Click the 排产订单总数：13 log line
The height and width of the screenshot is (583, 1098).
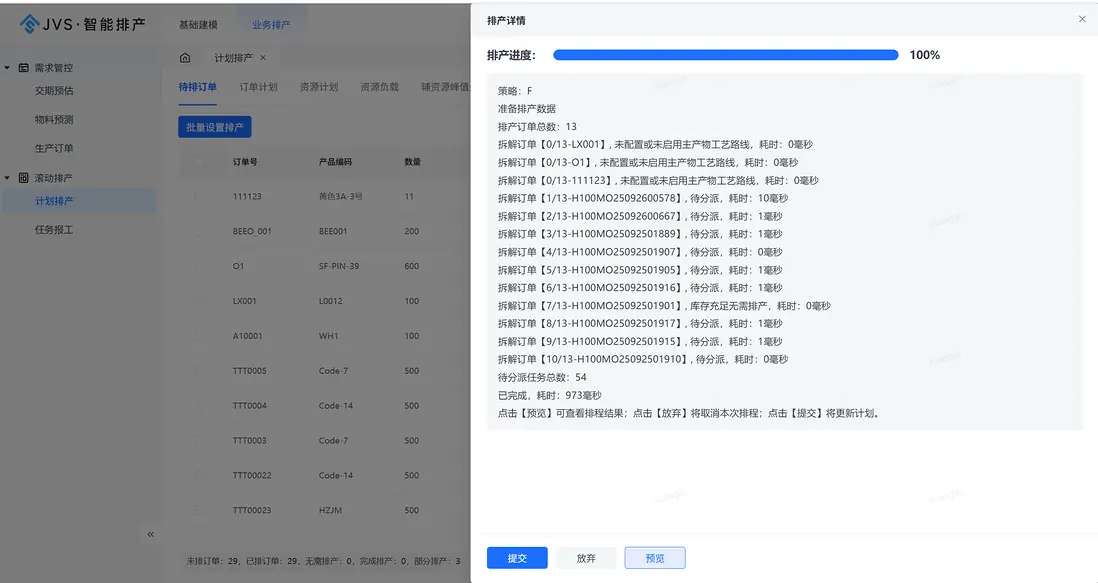point(537,127)
